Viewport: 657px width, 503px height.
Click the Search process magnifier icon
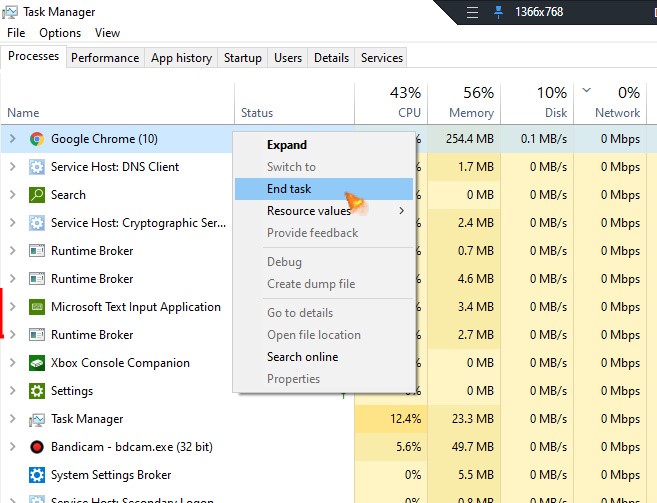point(37,195)
